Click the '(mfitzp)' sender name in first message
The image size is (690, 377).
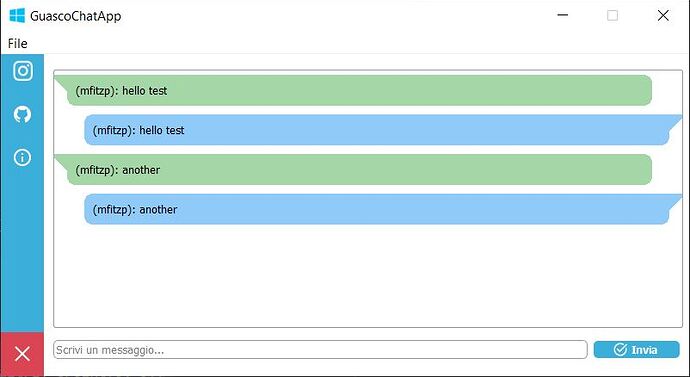pyautogui.click(x=97, y=91)
